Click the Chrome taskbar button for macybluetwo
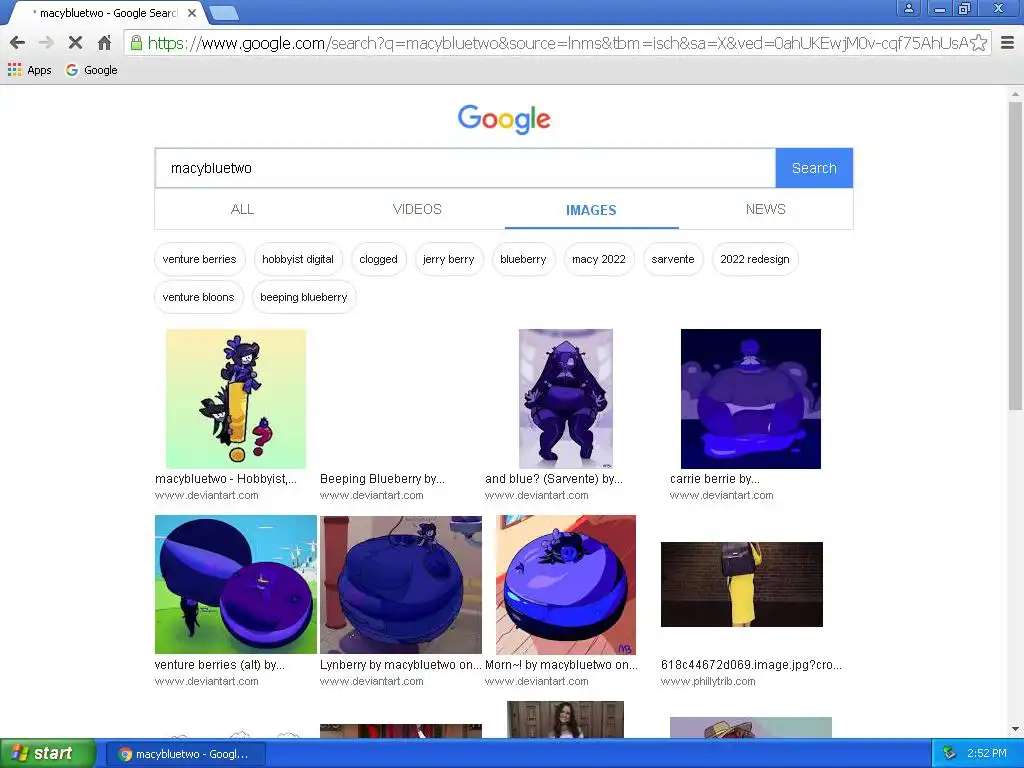Image resolution: width=1024 pixels, height=768 pixels. coord(185,754)
